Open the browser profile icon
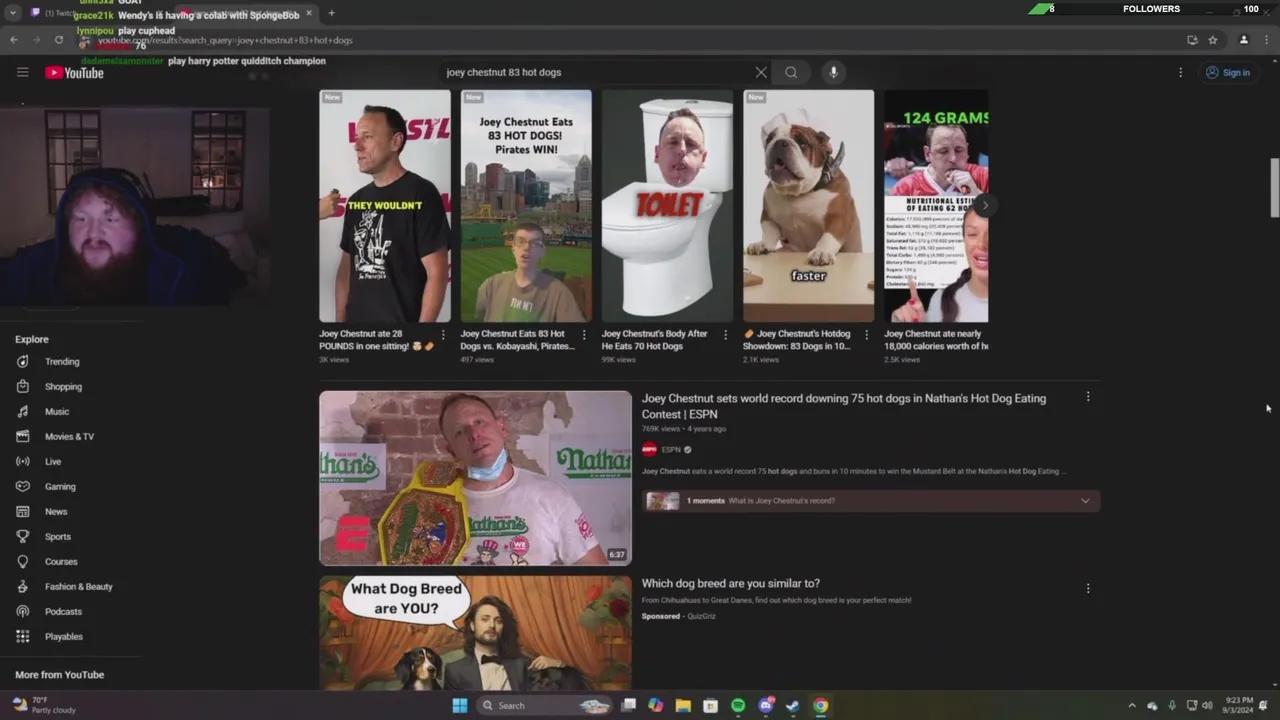 click(x=1244, y=40)
